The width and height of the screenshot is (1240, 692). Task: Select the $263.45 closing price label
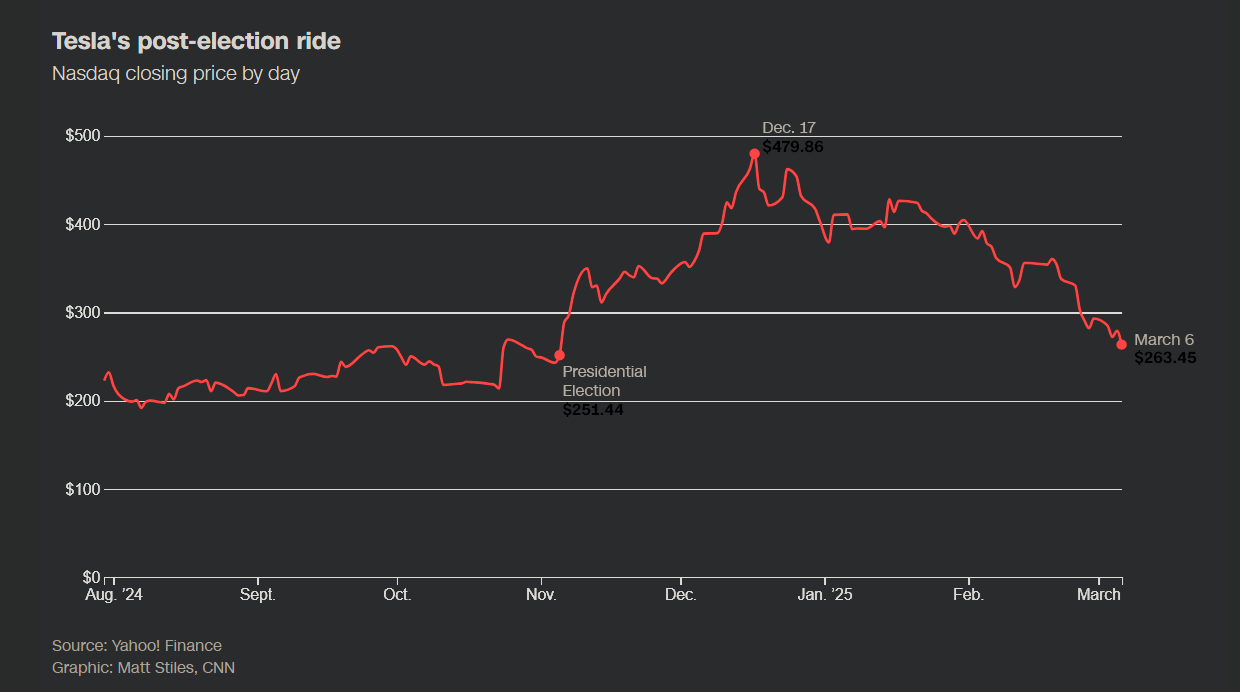click(x=1165, y=358)
